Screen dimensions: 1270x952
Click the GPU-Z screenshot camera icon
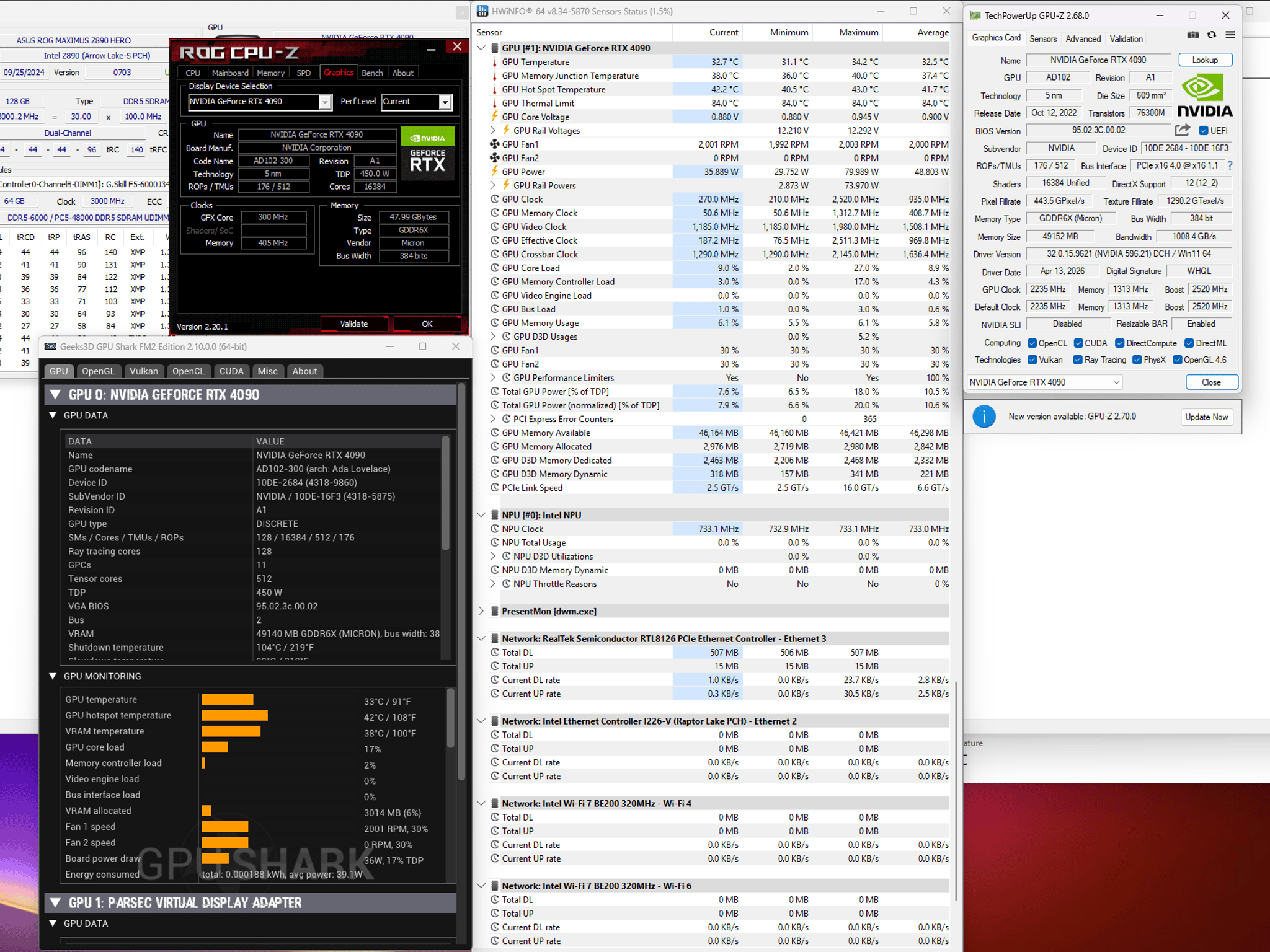[x=1192, y=35]
